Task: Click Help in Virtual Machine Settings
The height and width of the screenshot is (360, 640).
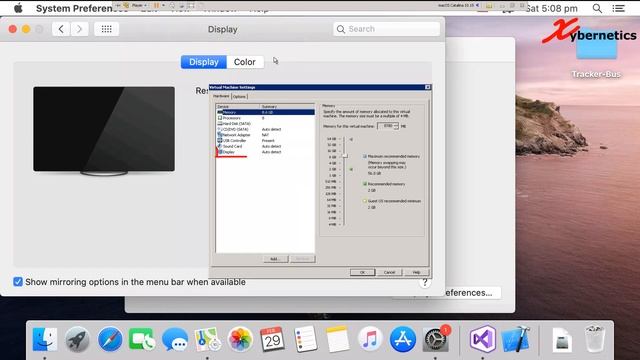Action: click(416, 272)
